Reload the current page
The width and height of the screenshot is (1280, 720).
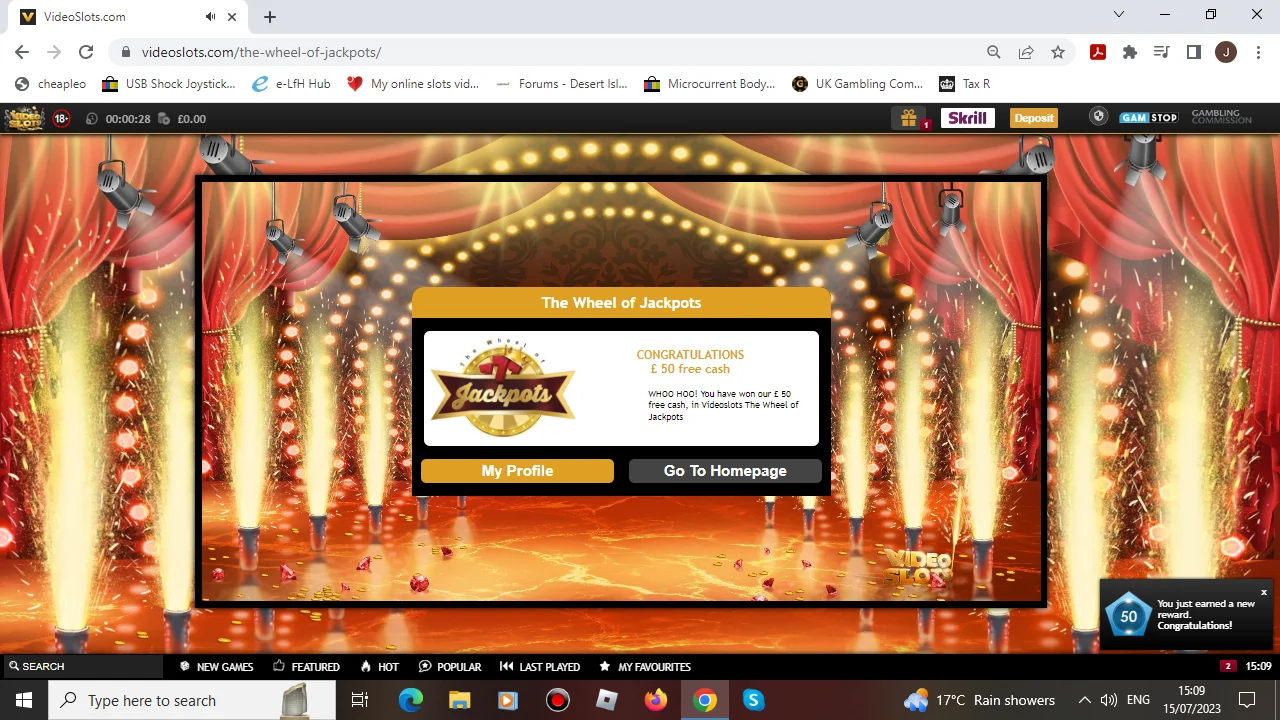coord(86,52)
